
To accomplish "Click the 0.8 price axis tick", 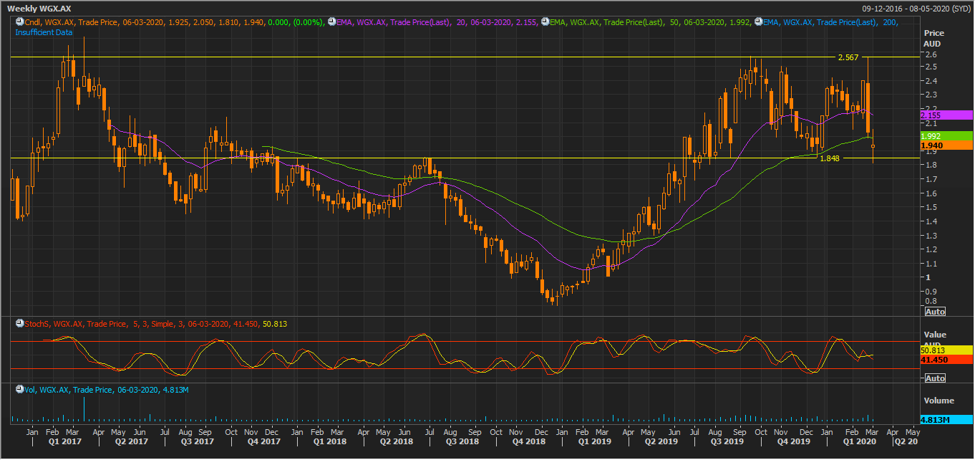I will pos(930,301).
